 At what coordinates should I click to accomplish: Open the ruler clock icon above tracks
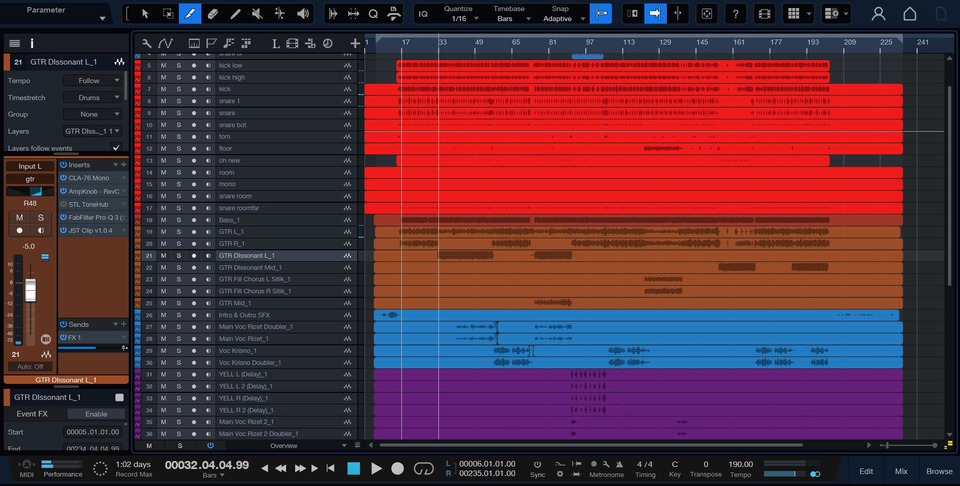pos(328,43)
